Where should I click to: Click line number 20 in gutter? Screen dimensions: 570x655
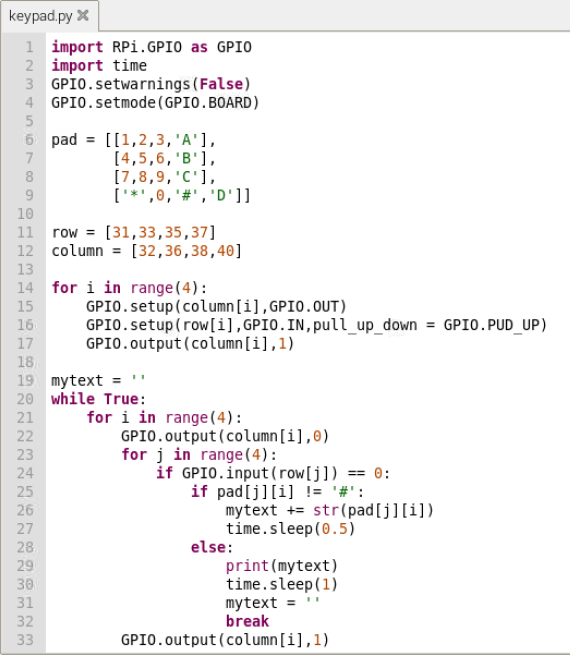pyautogui.click(x=25, y=399)
